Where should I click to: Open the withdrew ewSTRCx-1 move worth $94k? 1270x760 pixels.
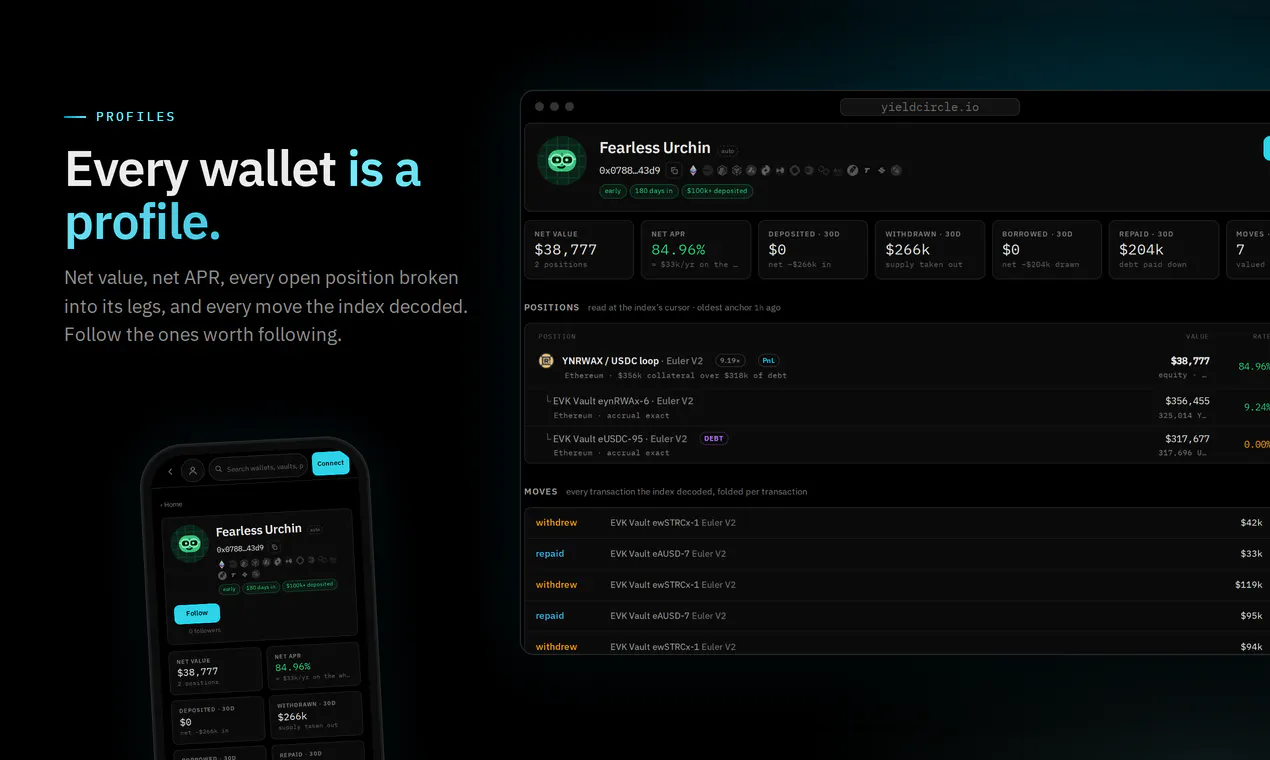(x=897, y=644)
